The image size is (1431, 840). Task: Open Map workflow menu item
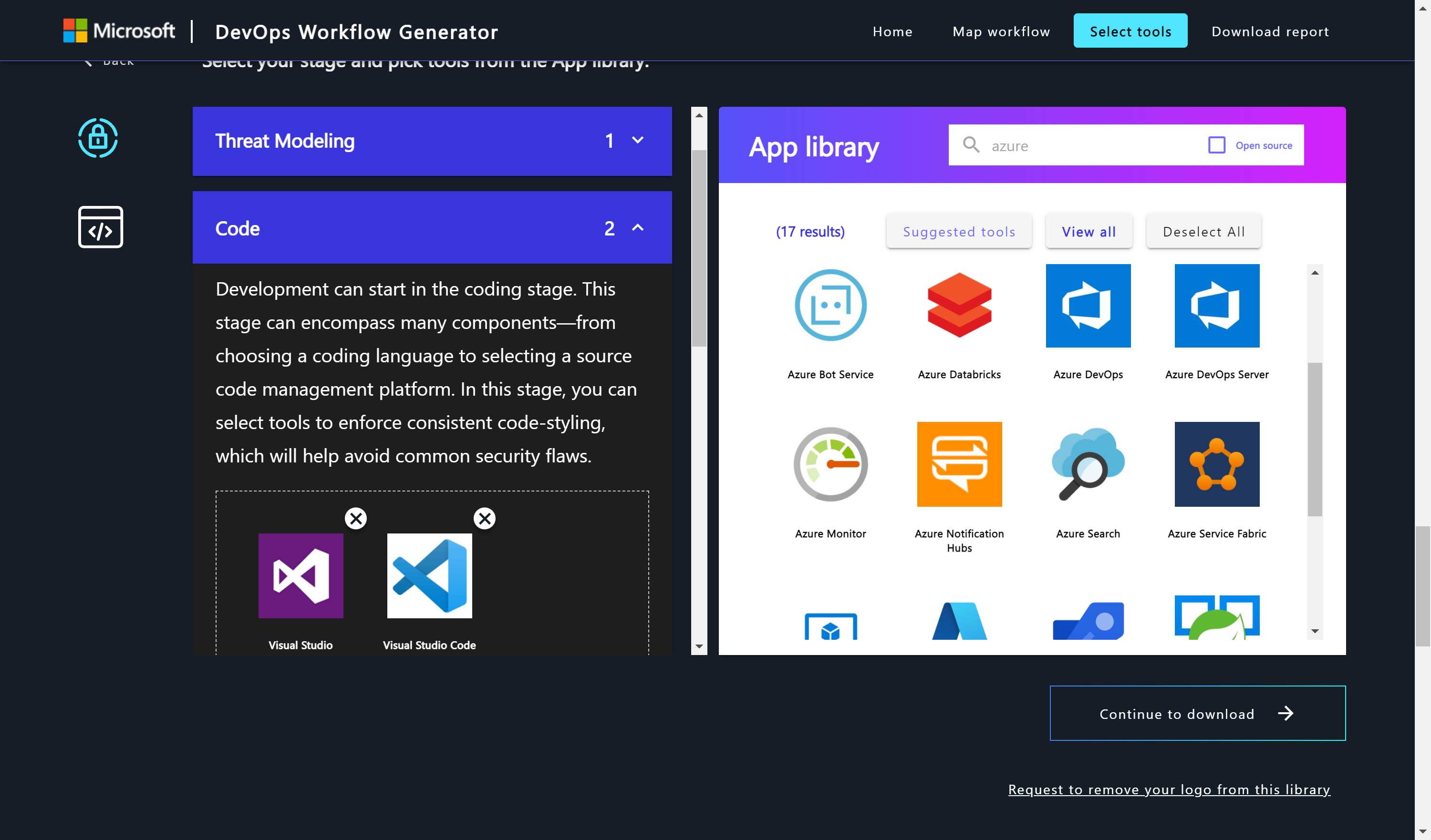[x=1001, y=31]
